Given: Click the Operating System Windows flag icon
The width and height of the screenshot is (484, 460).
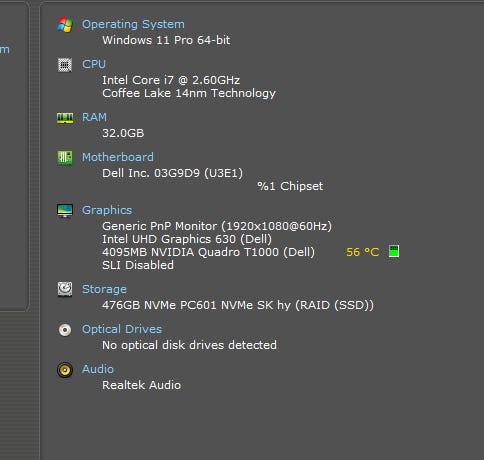Looking at the screenshot, I should pos(65,25).
